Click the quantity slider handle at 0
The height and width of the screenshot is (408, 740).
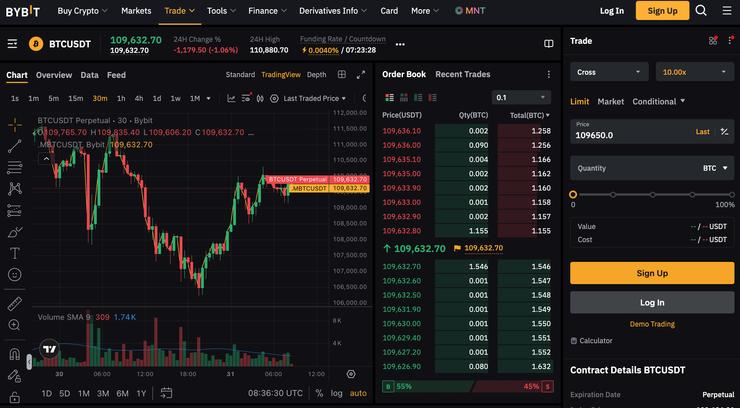point(573,194)
